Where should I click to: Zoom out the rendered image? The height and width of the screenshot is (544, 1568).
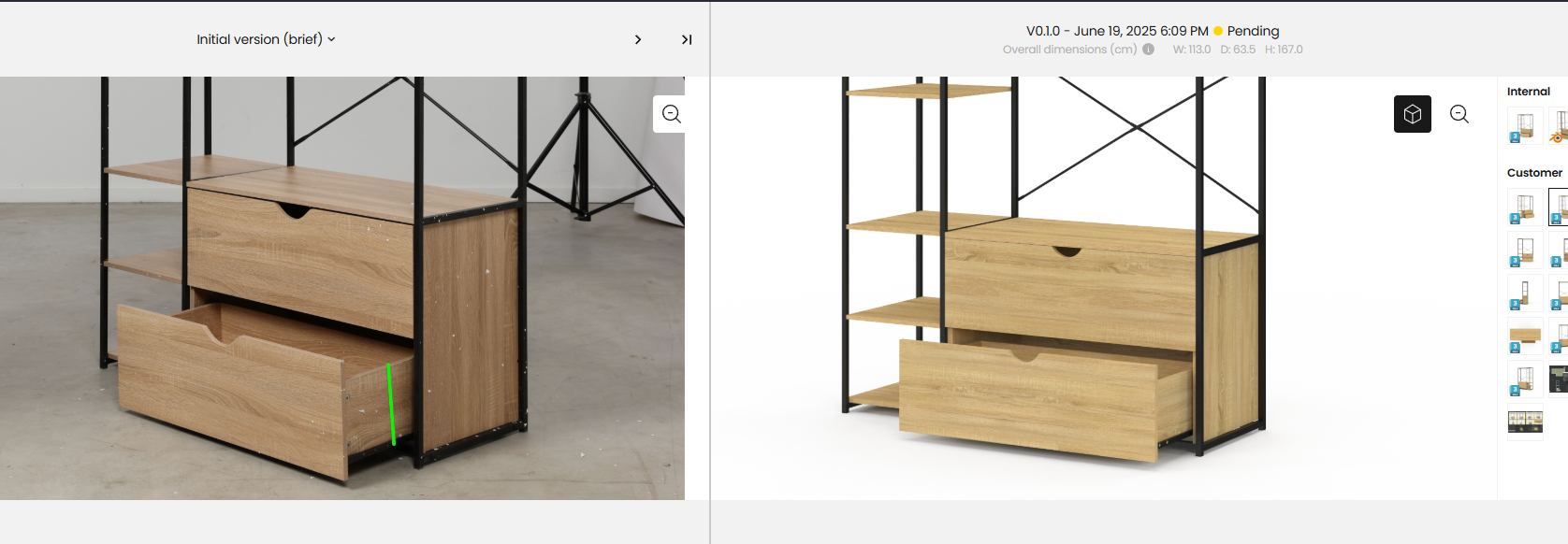point(1459,114)
